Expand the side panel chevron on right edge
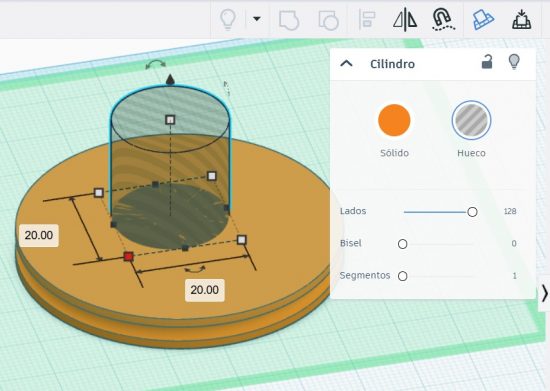This screenshot has height=391, width=550. [544, 293]
